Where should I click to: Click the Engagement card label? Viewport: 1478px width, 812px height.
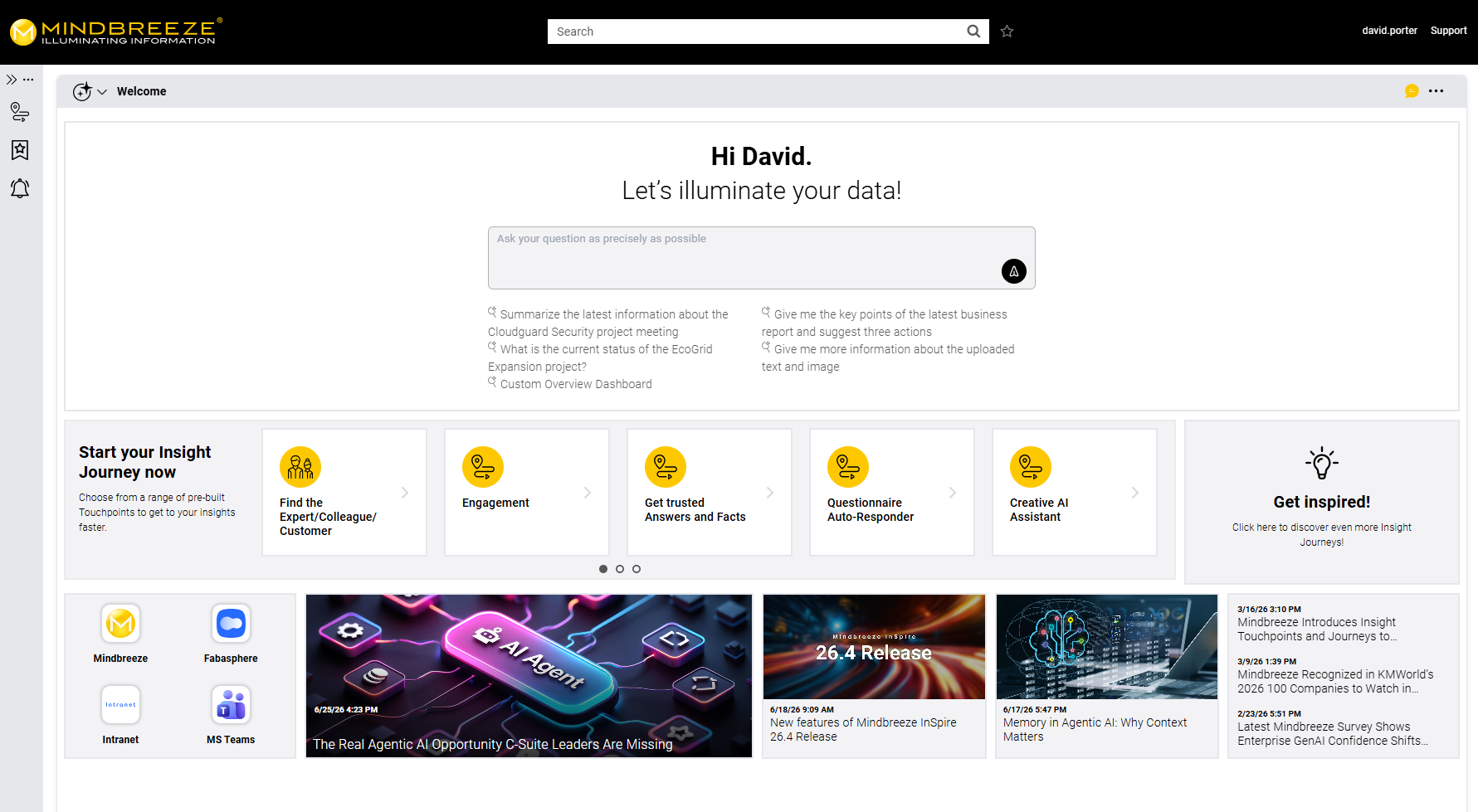tap(495, 503)
